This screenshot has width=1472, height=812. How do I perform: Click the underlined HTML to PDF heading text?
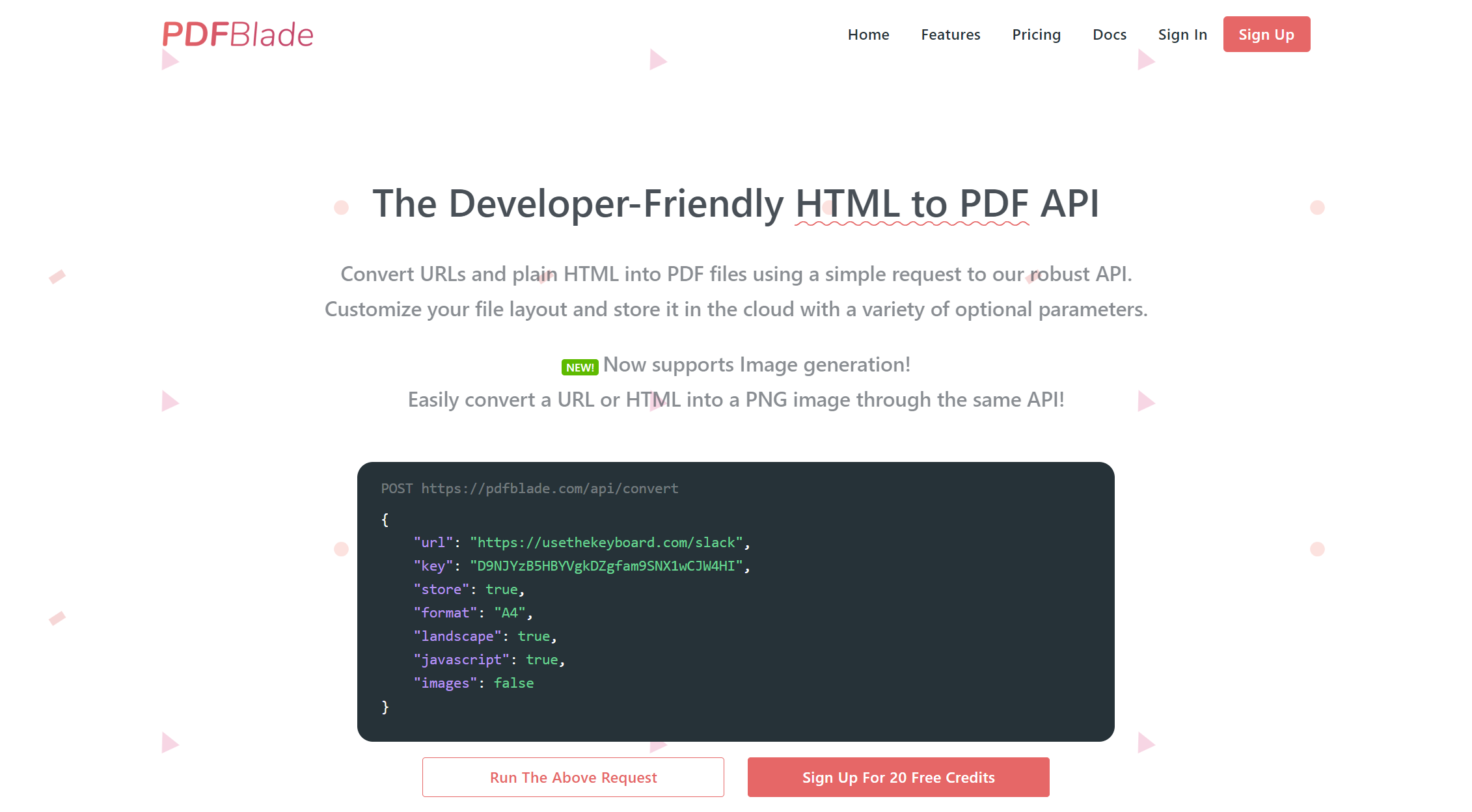pyautogui.click(x=912, y=204)
